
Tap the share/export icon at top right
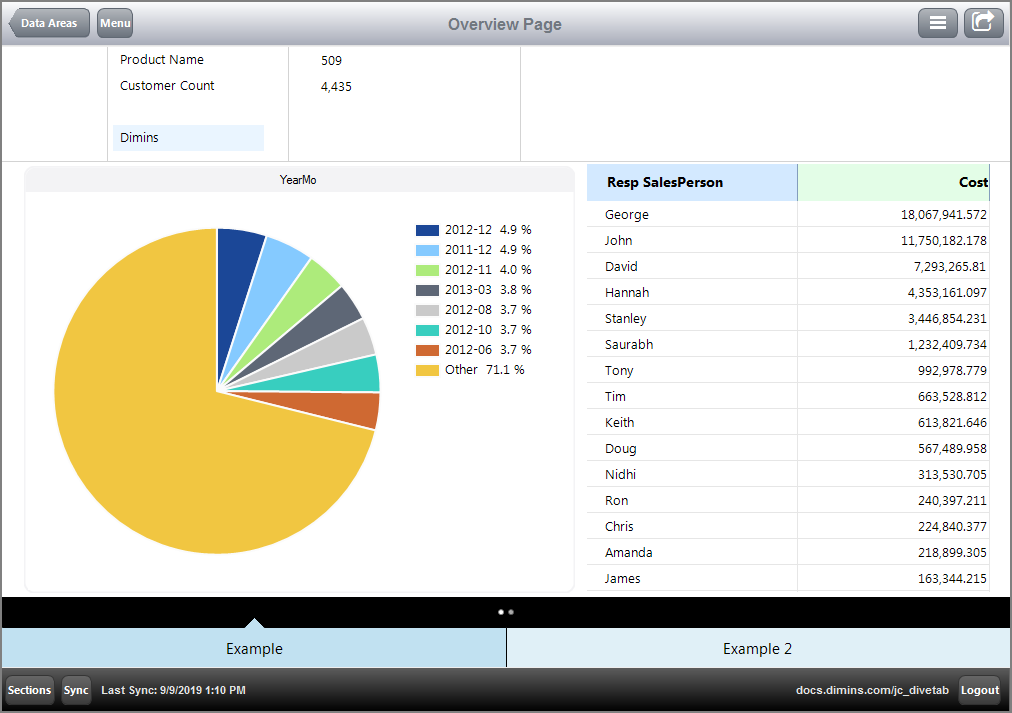pos(983,22)
